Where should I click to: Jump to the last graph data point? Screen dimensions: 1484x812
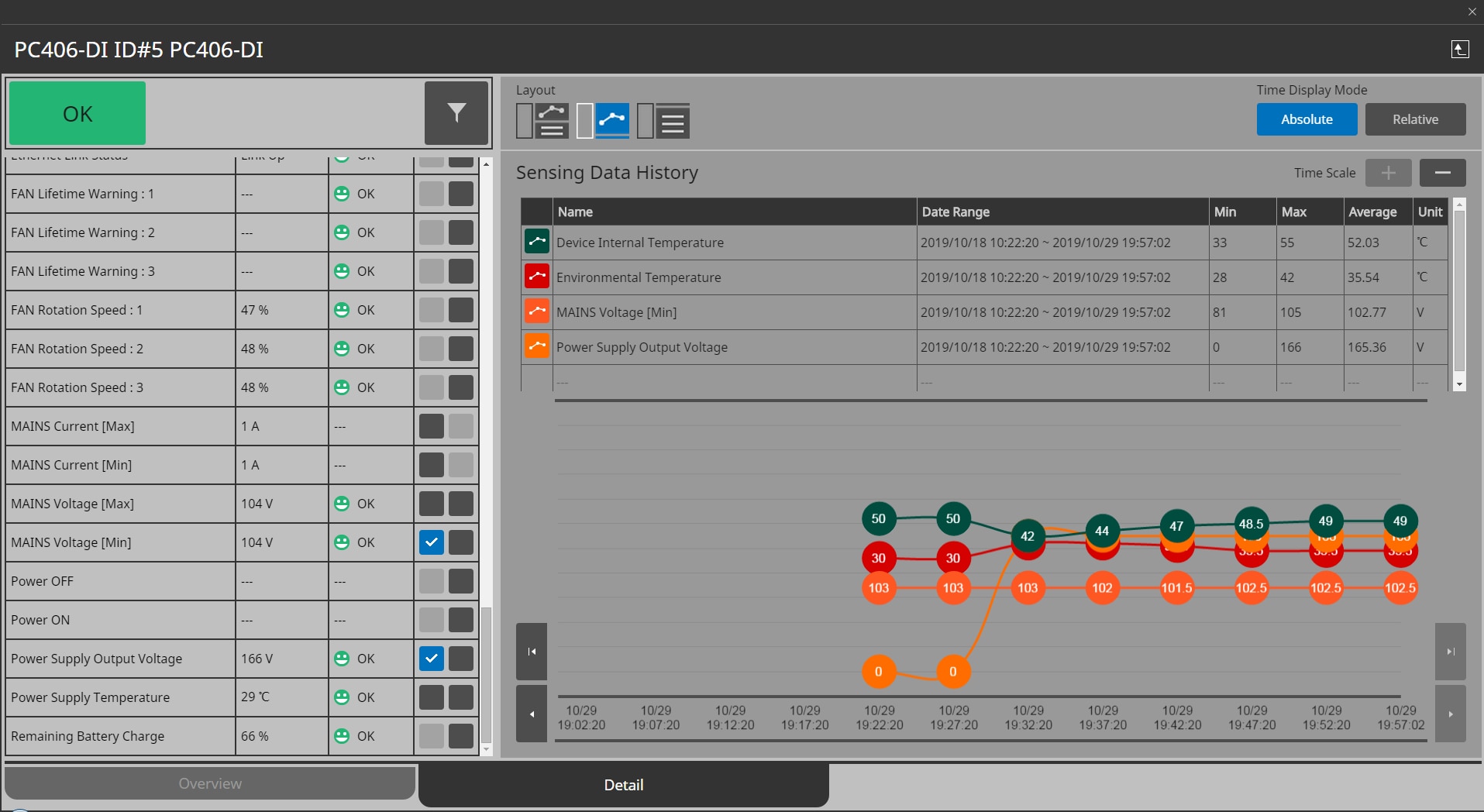1450,652
